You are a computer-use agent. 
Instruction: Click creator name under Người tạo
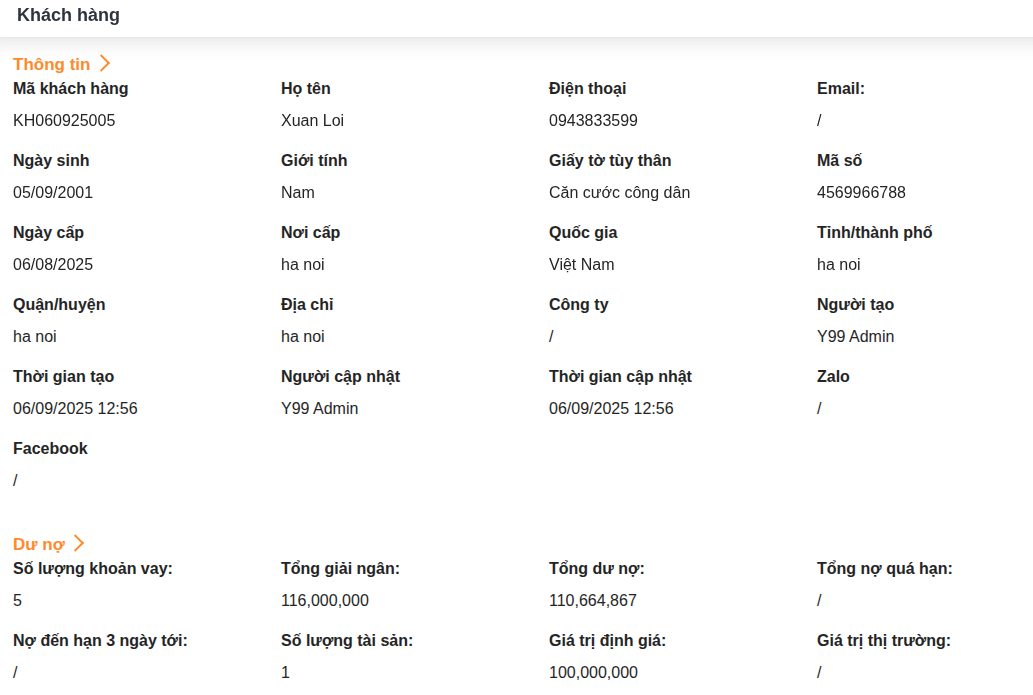[x=855, y=337]
